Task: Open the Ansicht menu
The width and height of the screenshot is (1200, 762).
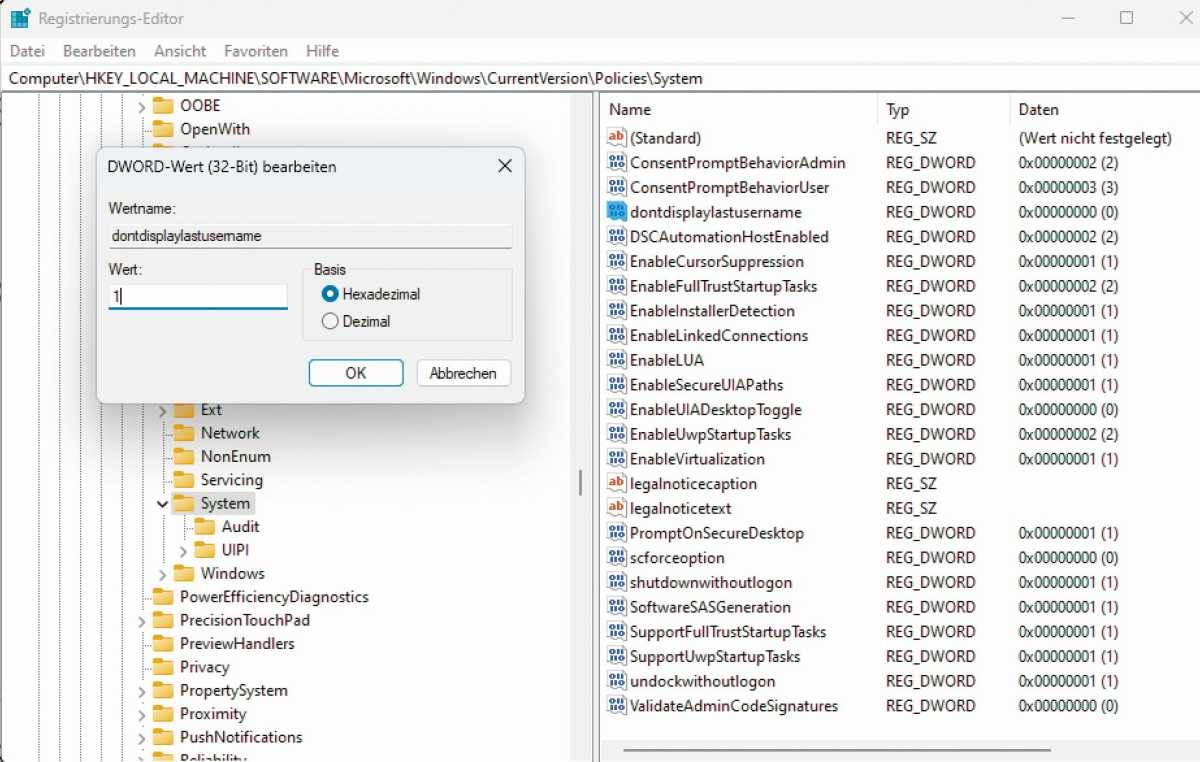Action: click(180, 51)
